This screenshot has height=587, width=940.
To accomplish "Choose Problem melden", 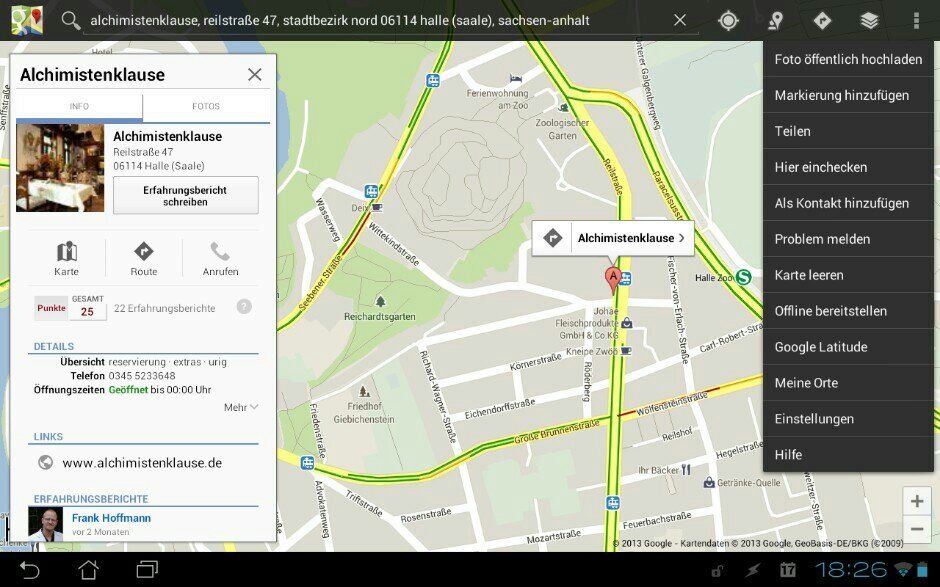I will pyautogui.click(x=848, y=239).
